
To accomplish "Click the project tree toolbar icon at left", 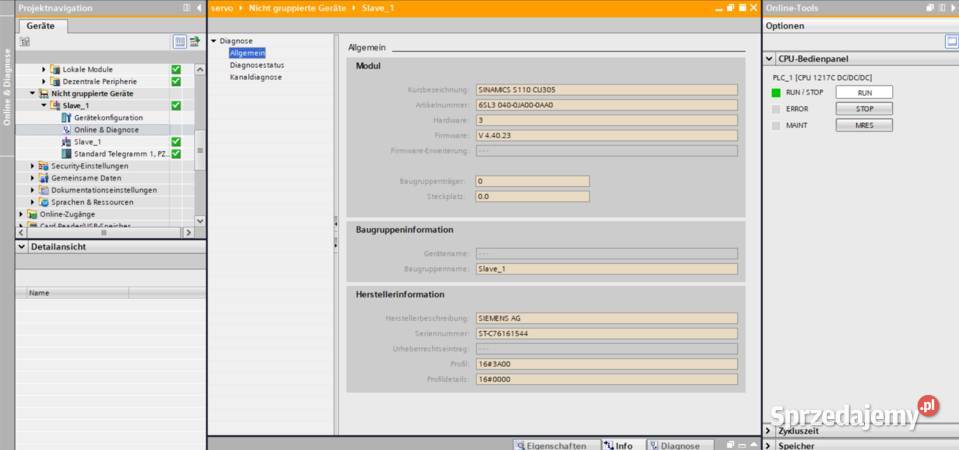I will (x=24, y=42).
